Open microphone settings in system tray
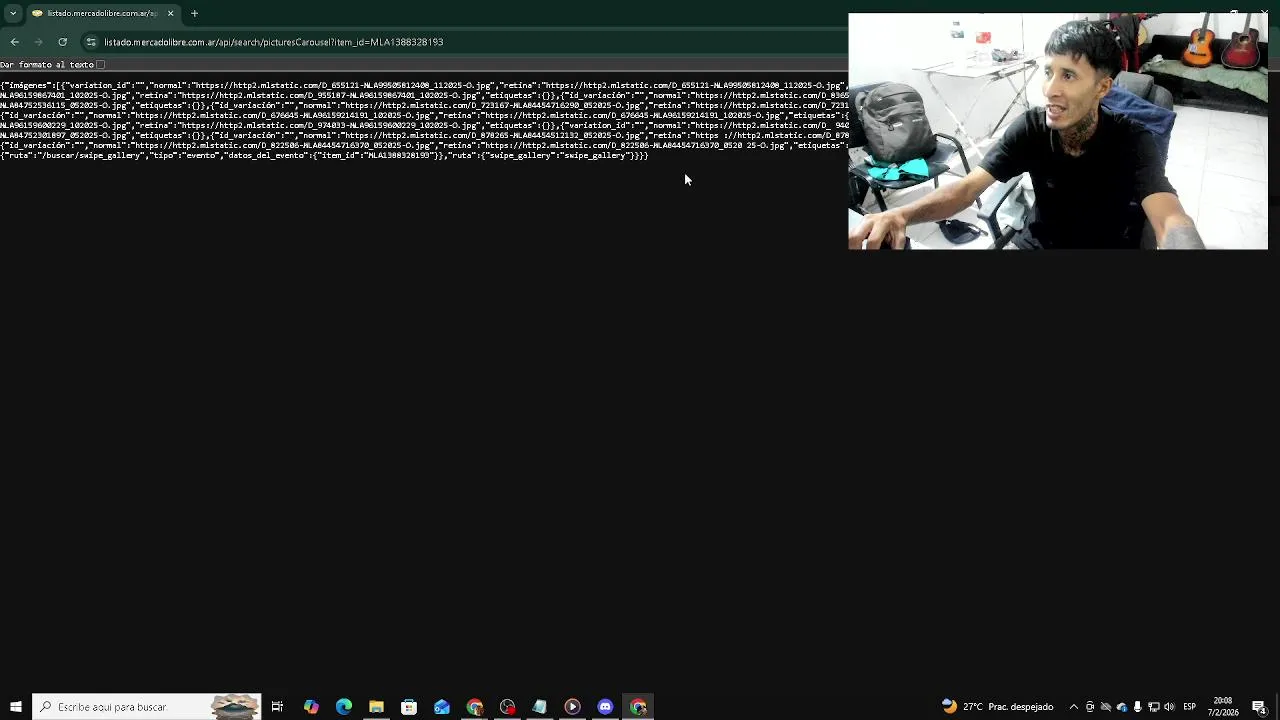 (x=1137, y=707)
